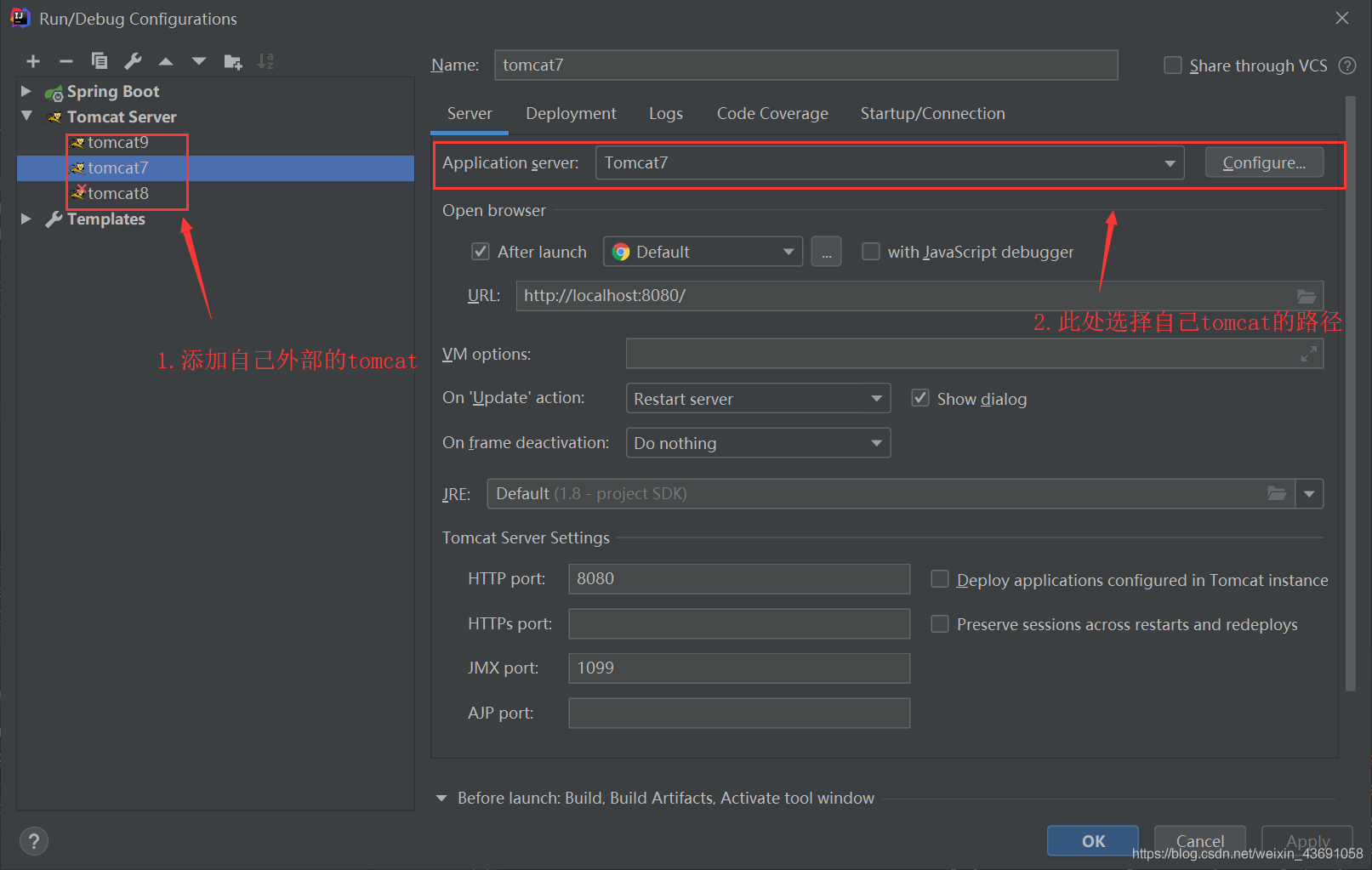Collapse the Before launch section

click(x=441, y=798)
